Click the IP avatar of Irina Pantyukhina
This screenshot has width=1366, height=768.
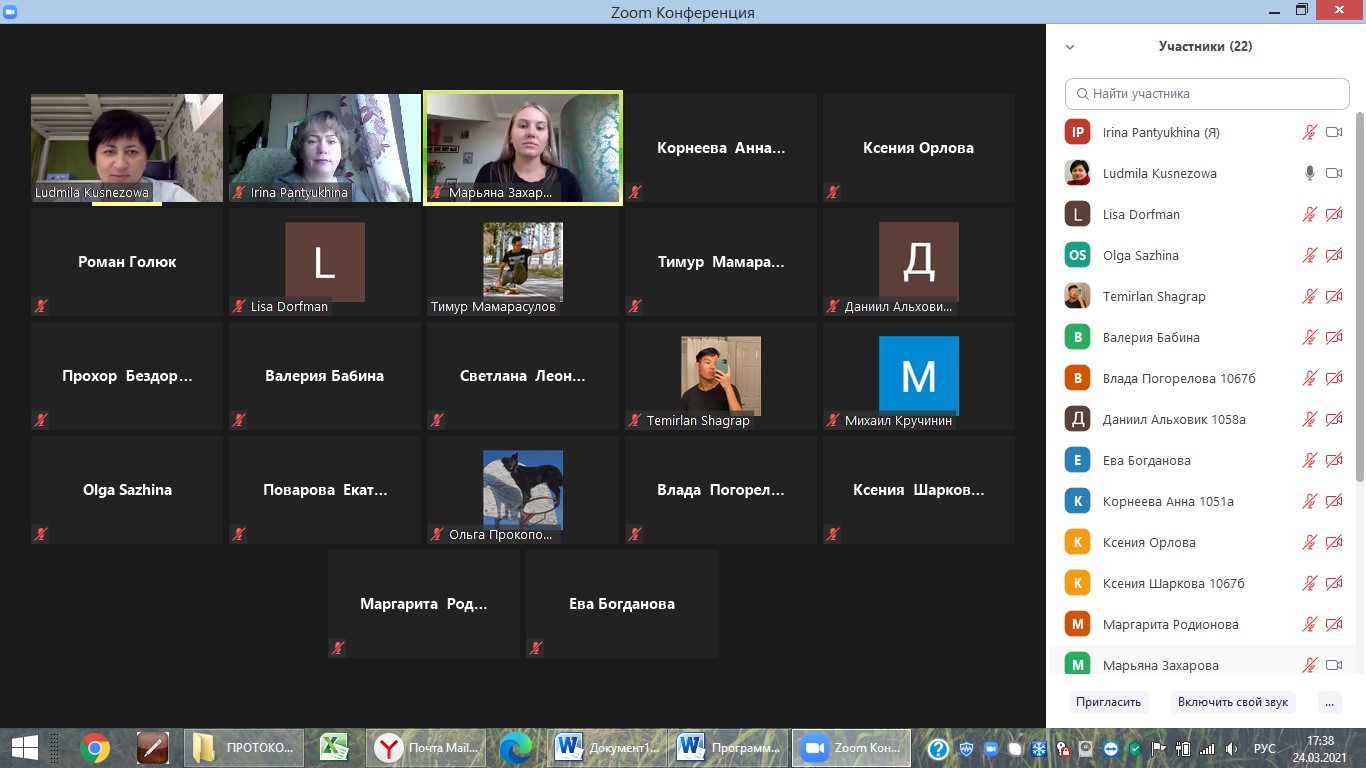tap(1077, 132)
